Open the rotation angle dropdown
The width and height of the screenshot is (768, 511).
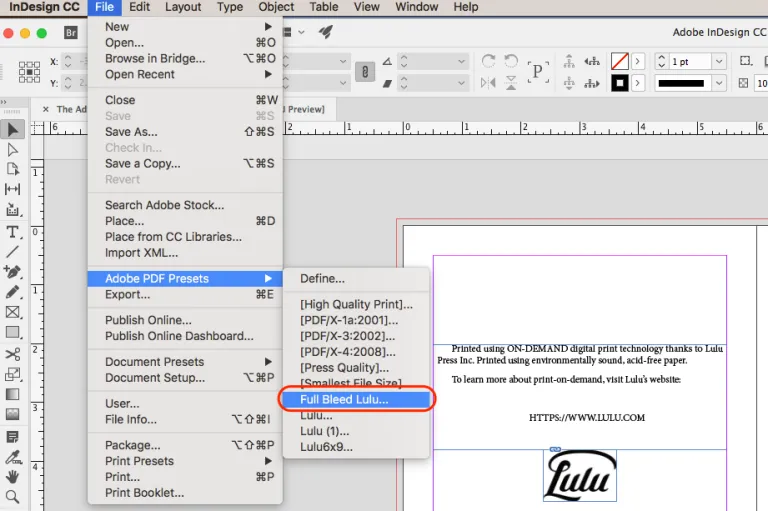pos(461,61)
